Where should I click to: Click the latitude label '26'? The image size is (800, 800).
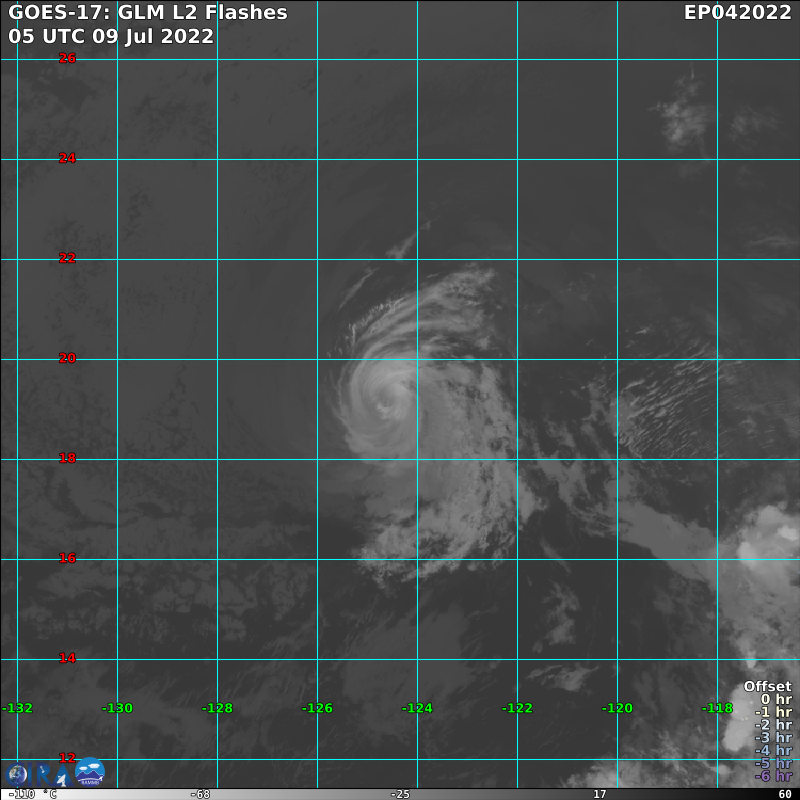tap(67, 58)
